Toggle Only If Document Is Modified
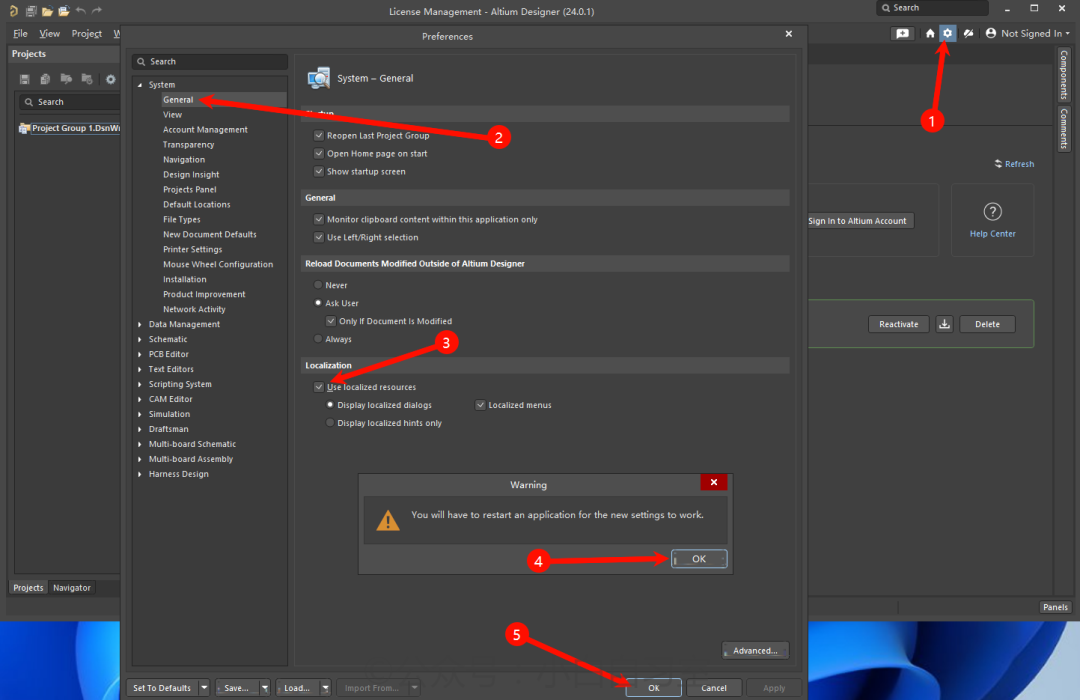The height and width of the screenshot is (700, 1080). tap(331, 321)
